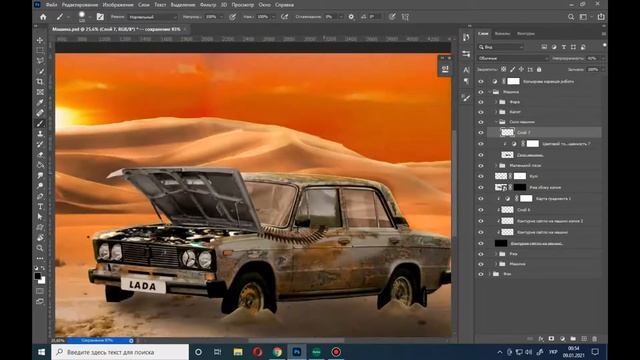This screenshot has width=640, height=360.
Task: Expand the Фон group
Action: pos(490,274)
